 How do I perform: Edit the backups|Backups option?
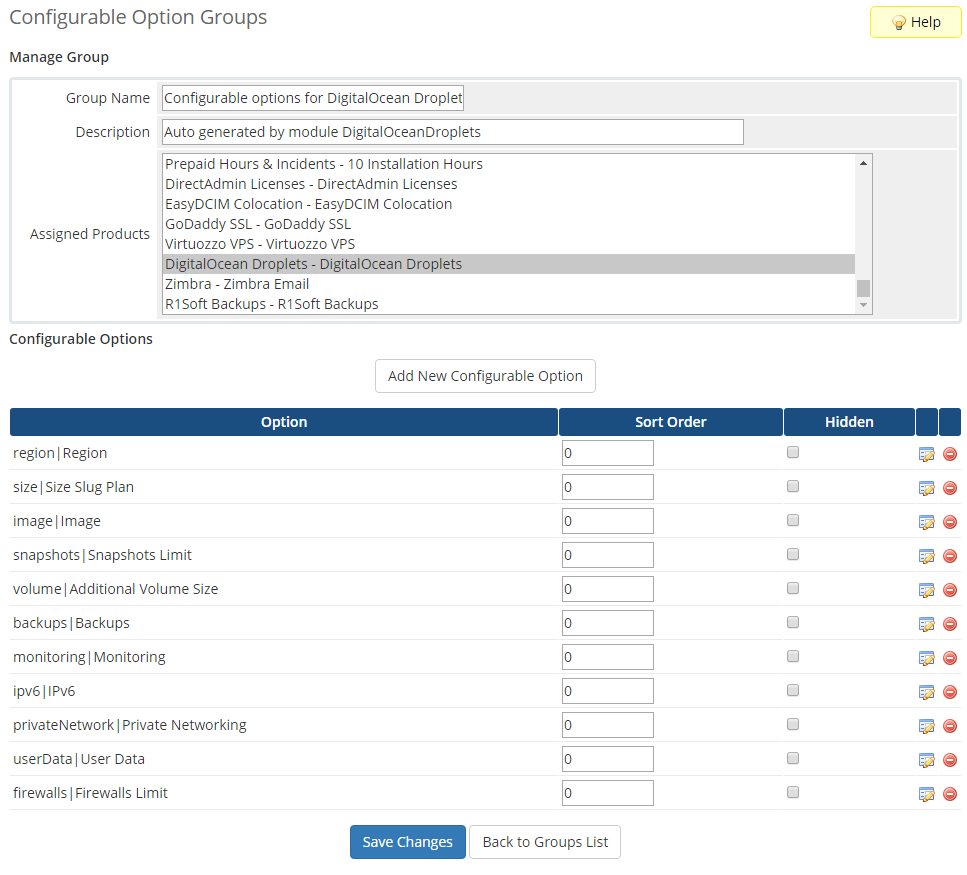pyautogui.click(x=926, y=624)
